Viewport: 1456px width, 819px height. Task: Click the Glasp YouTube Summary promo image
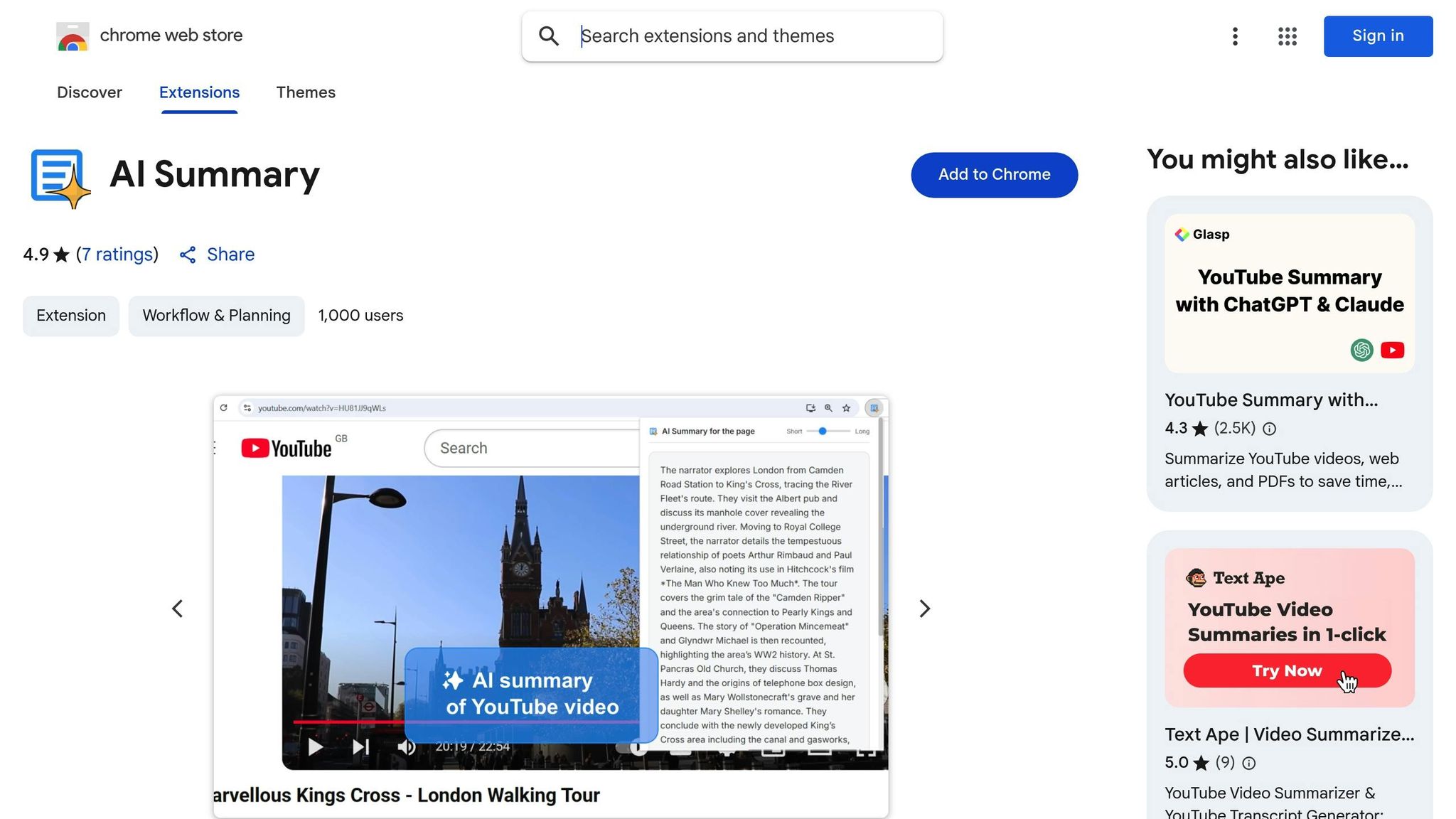coord(1290,294)
